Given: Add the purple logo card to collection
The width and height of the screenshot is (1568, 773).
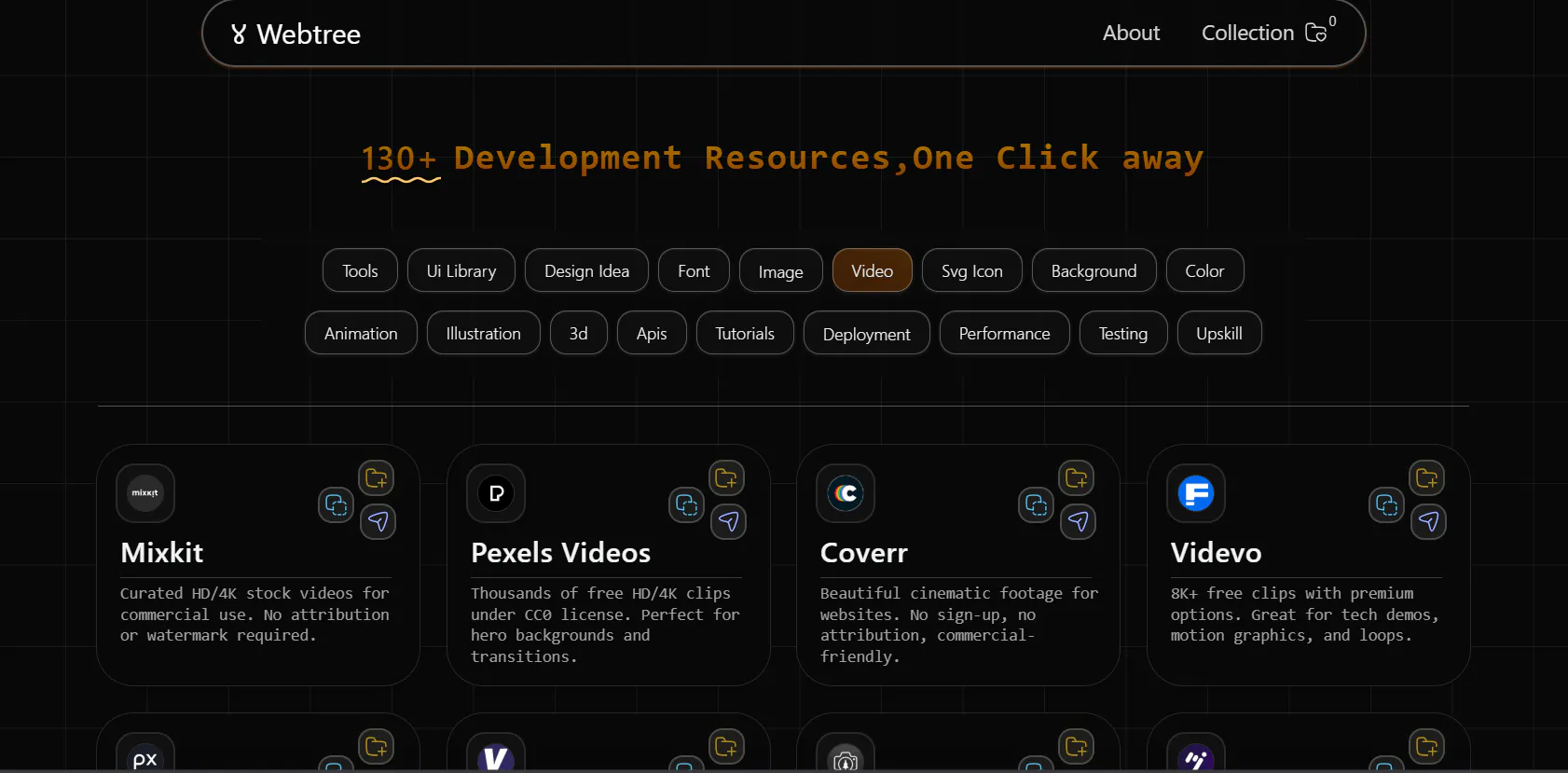Looking at the screenshot, I should tap(1427, 747).
